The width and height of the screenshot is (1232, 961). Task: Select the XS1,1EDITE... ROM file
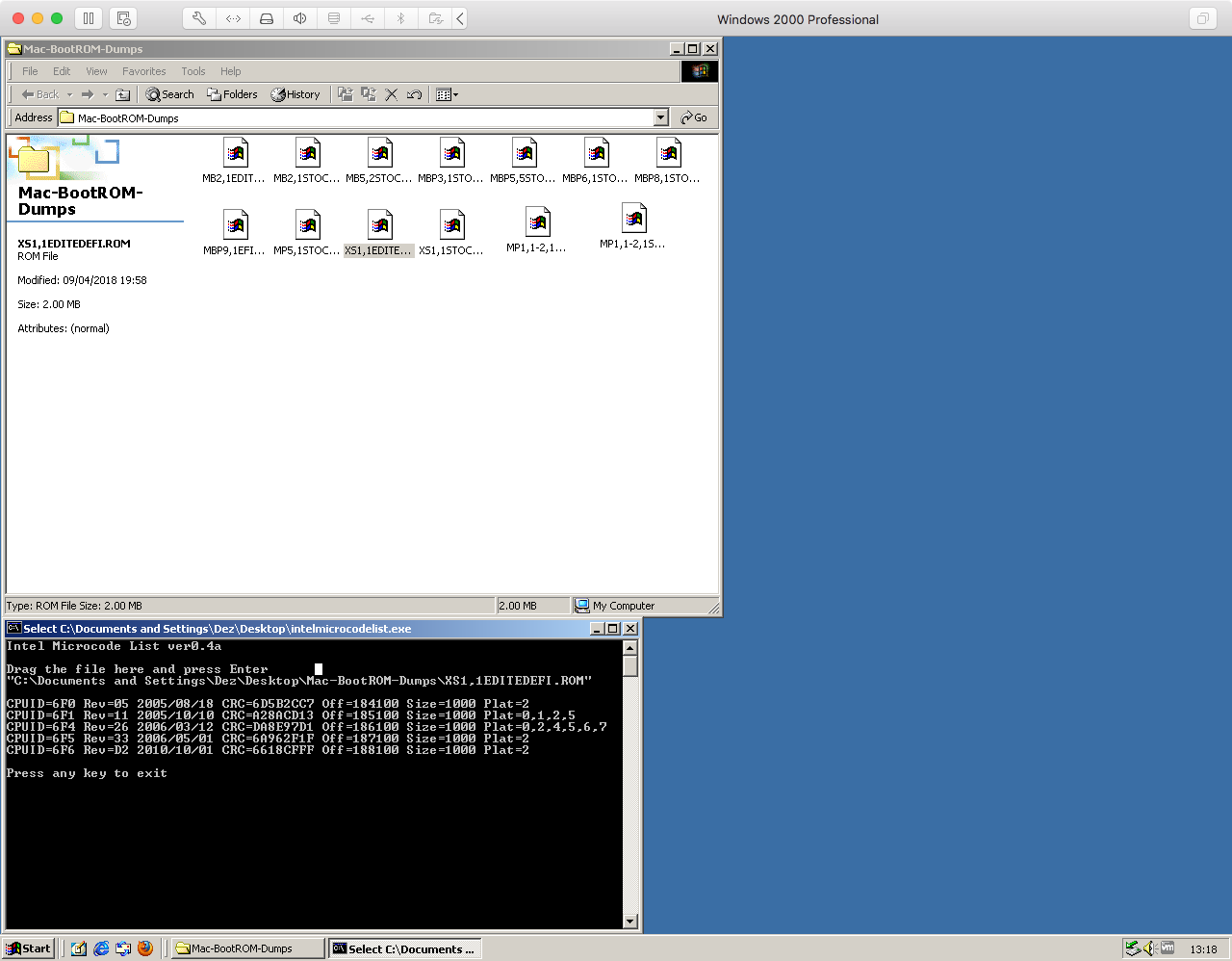(x=379, y=233)
